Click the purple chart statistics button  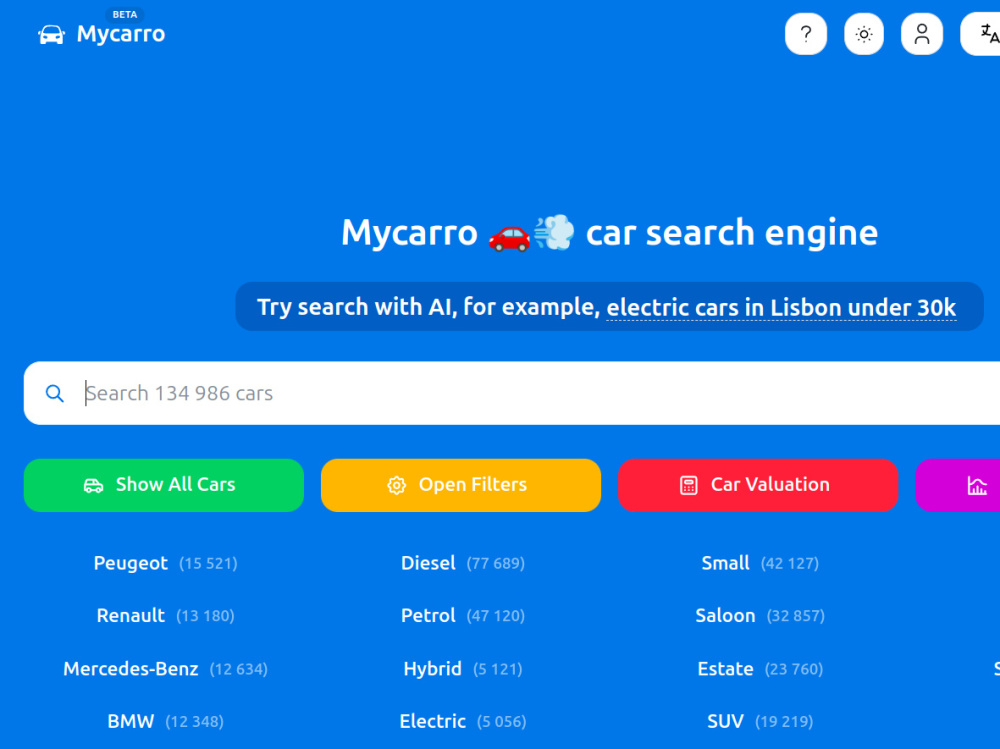(959, 485)
